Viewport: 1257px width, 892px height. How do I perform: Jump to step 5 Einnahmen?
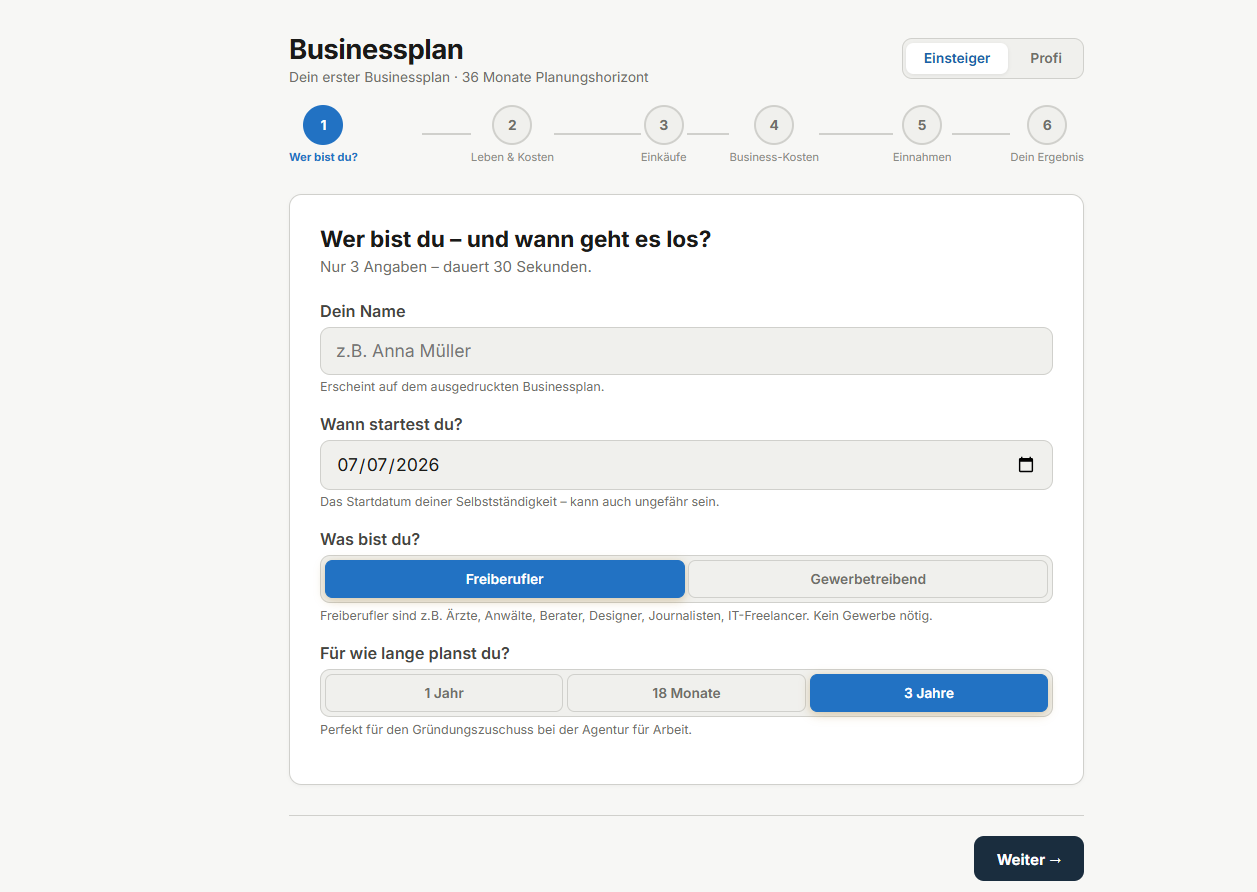point(922,135)
